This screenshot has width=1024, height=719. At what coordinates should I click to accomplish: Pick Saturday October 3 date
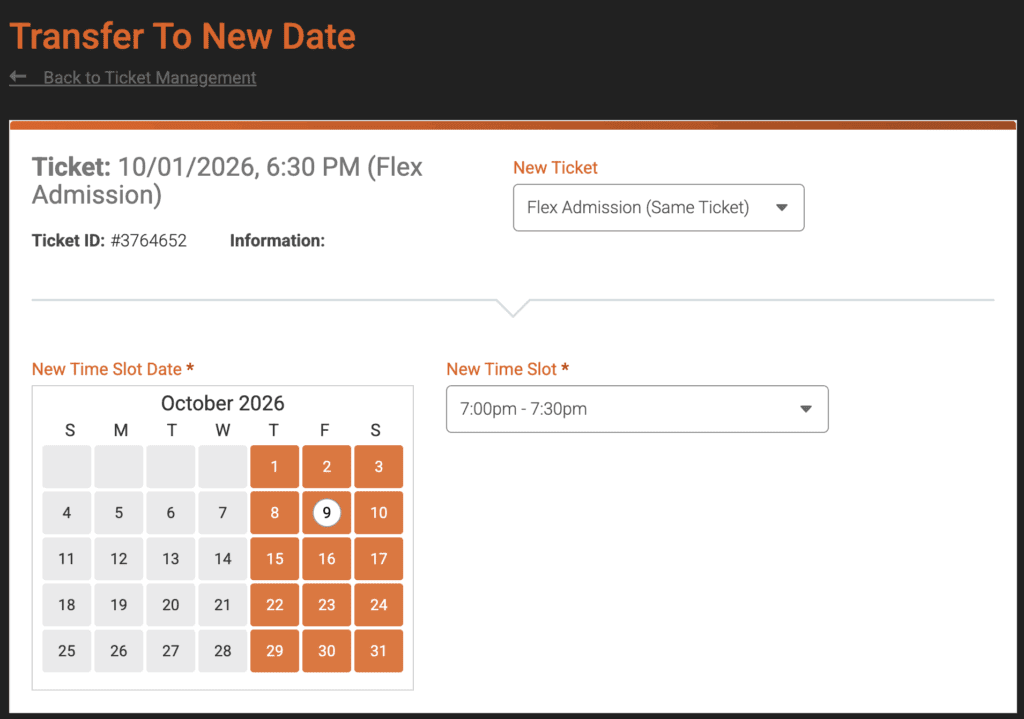pyautogui.click(x=379, y=467)
